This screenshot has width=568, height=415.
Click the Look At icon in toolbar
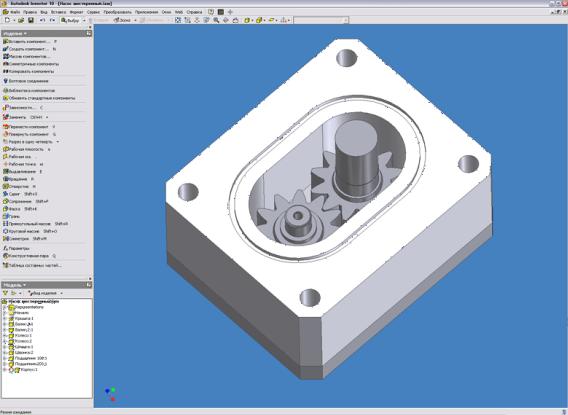tap(235, 20)
